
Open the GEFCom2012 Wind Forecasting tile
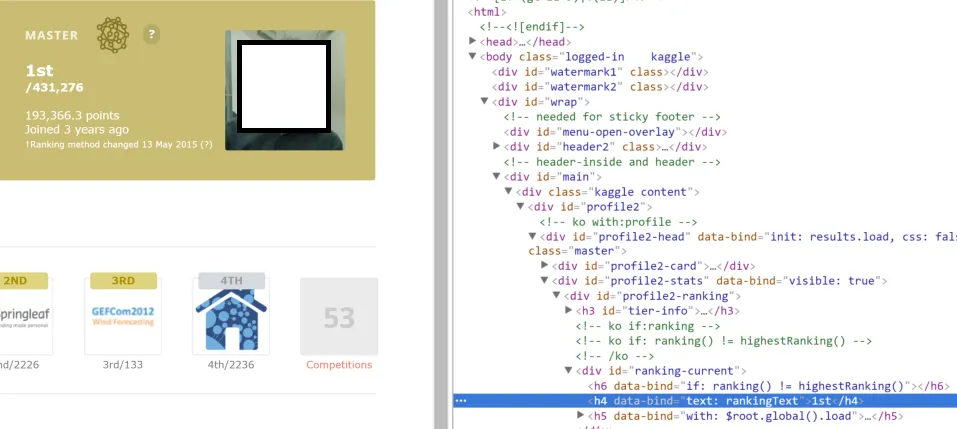click(123, 314)
